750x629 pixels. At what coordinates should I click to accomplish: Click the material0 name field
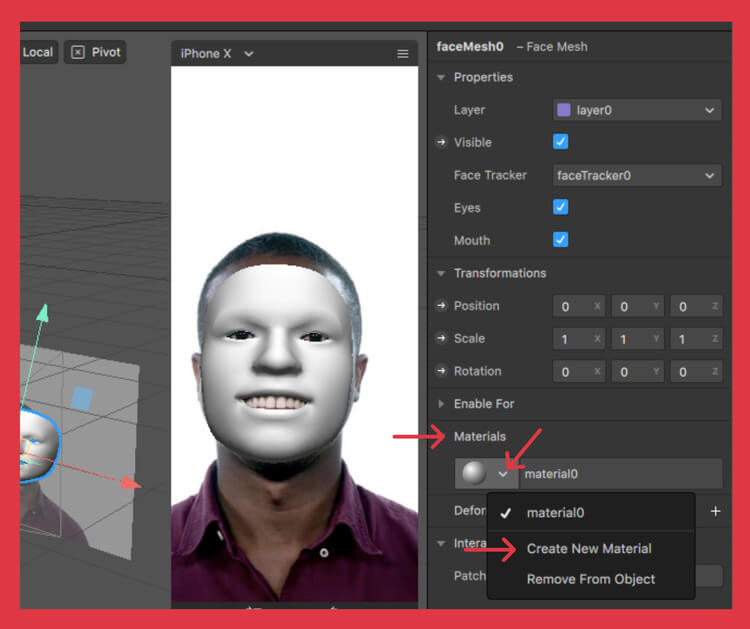(x=621, y=474)
